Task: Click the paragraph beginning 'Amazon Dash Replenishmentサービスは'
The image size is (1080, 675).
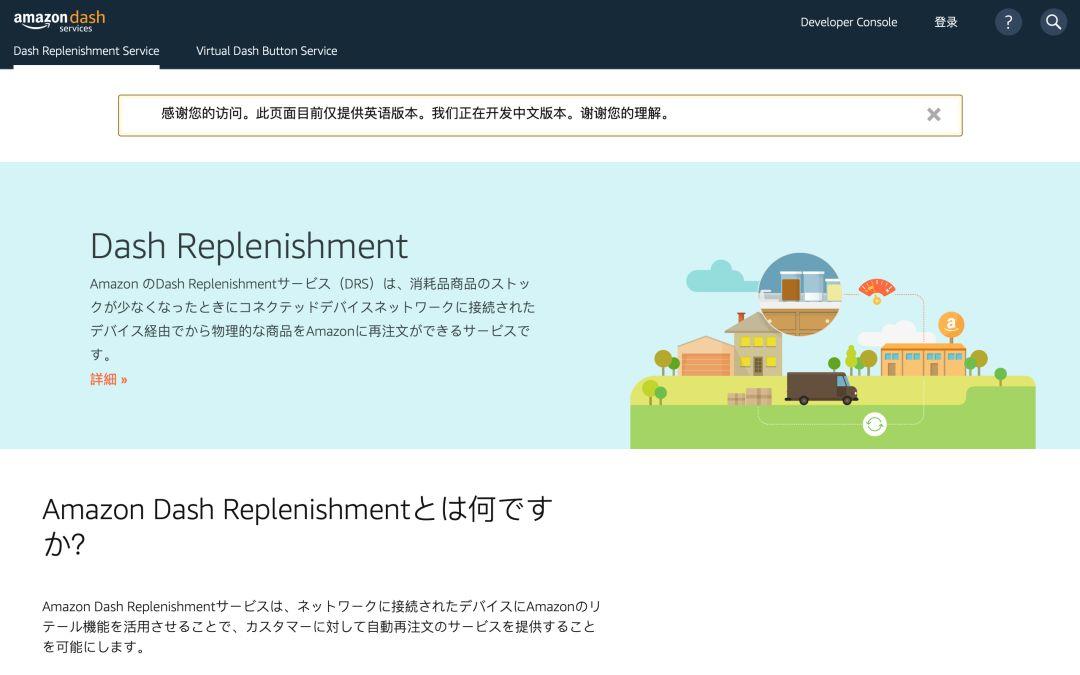Action: 322,627
